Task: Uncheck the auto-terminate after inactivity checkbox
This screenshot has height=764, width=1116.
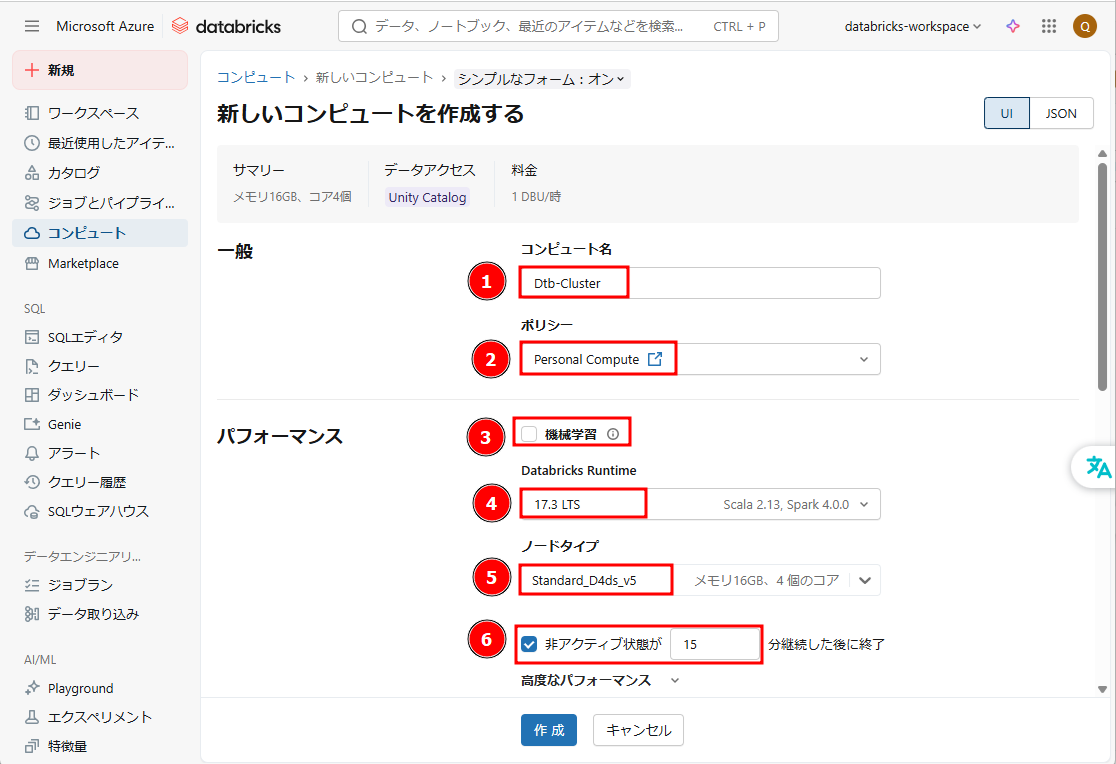Action: pyautogui.click(x=529, y=645)
